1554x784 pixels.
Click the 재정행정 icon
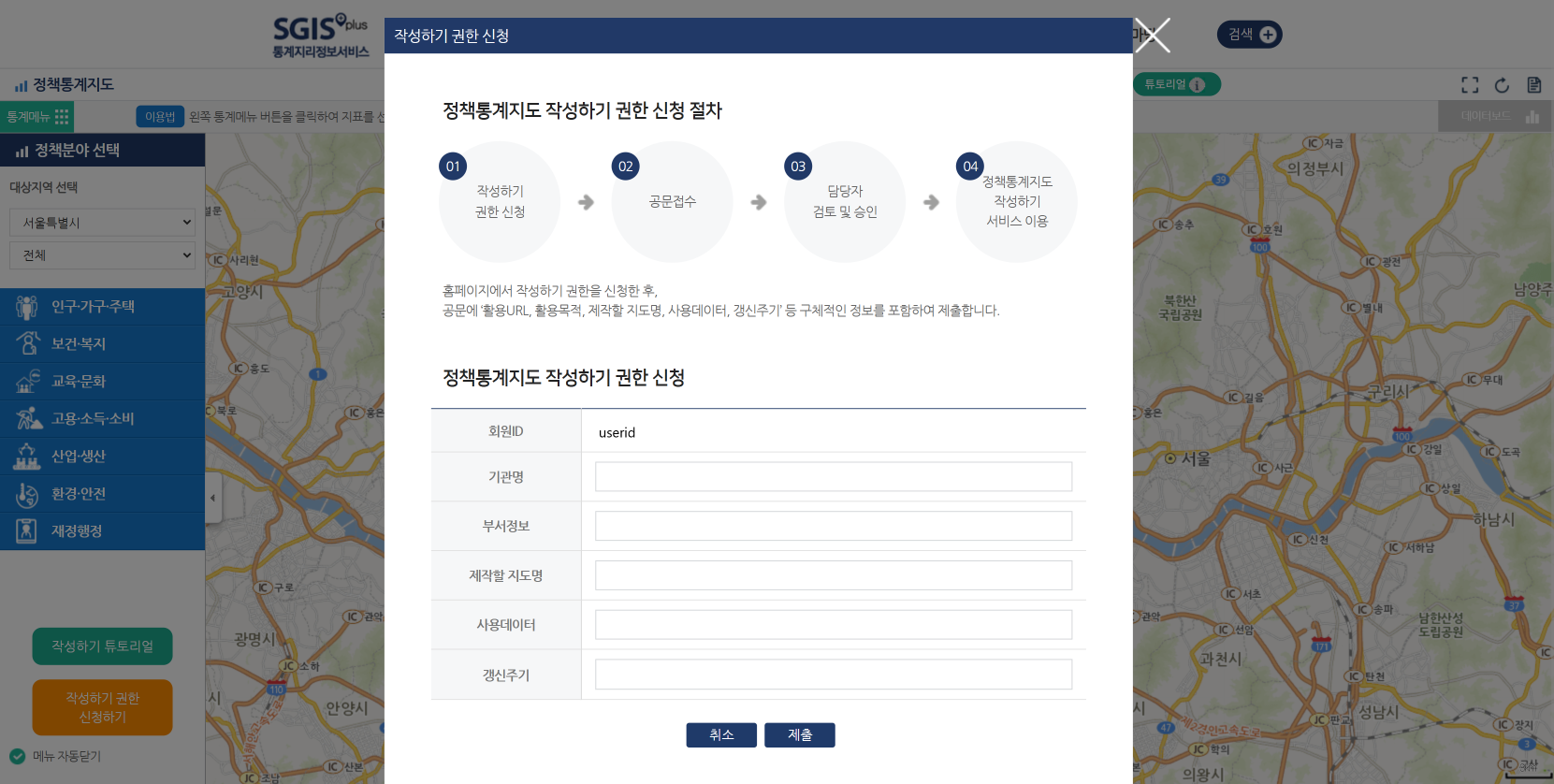point(27,531)
